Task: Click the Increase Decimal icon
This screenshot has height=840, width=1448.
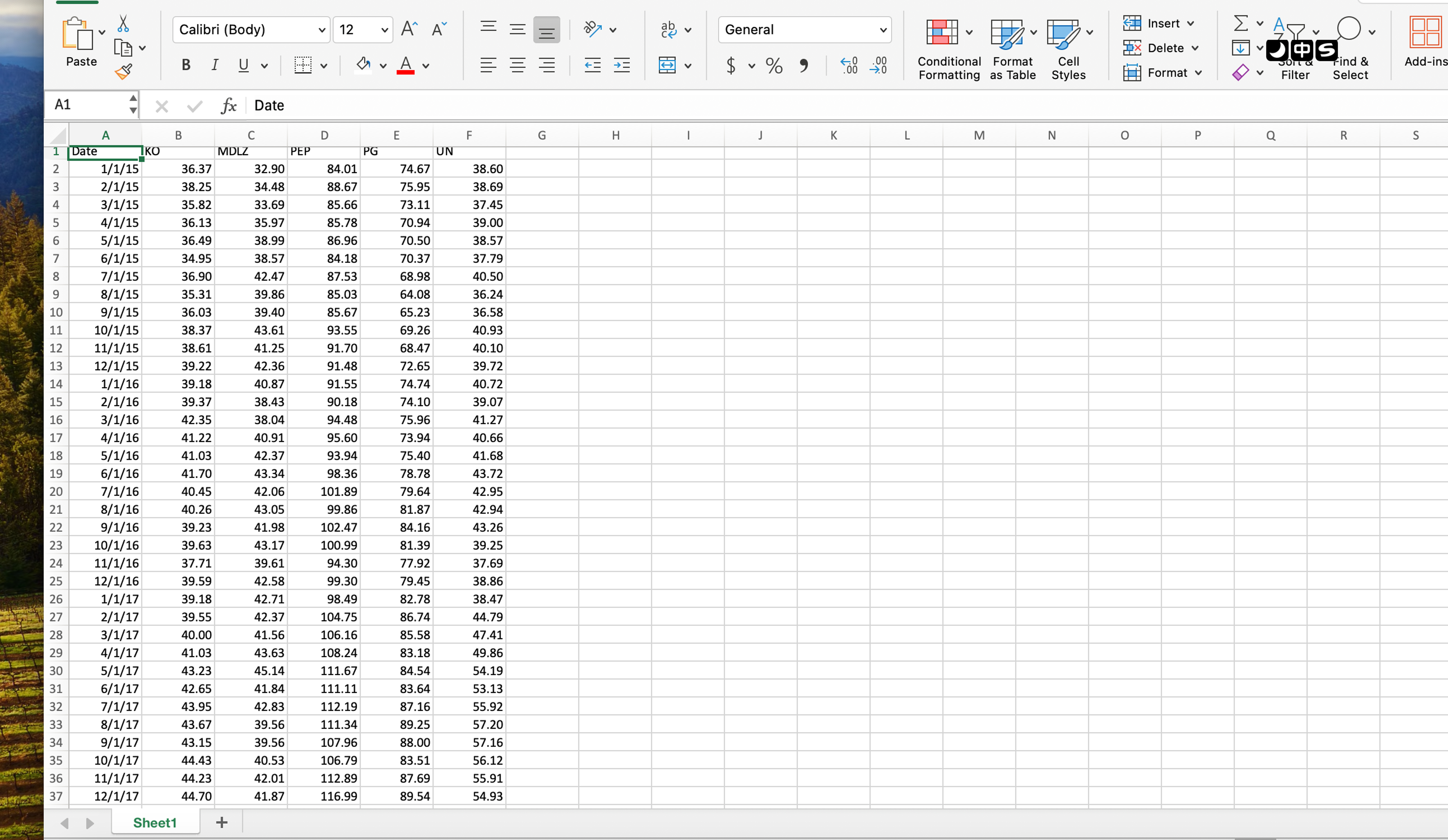Action: 849,66
